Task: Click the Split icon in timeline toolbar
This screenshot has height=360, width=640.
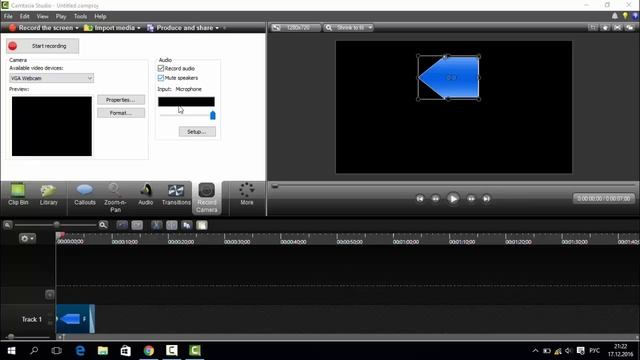Action: coord(171,225)
